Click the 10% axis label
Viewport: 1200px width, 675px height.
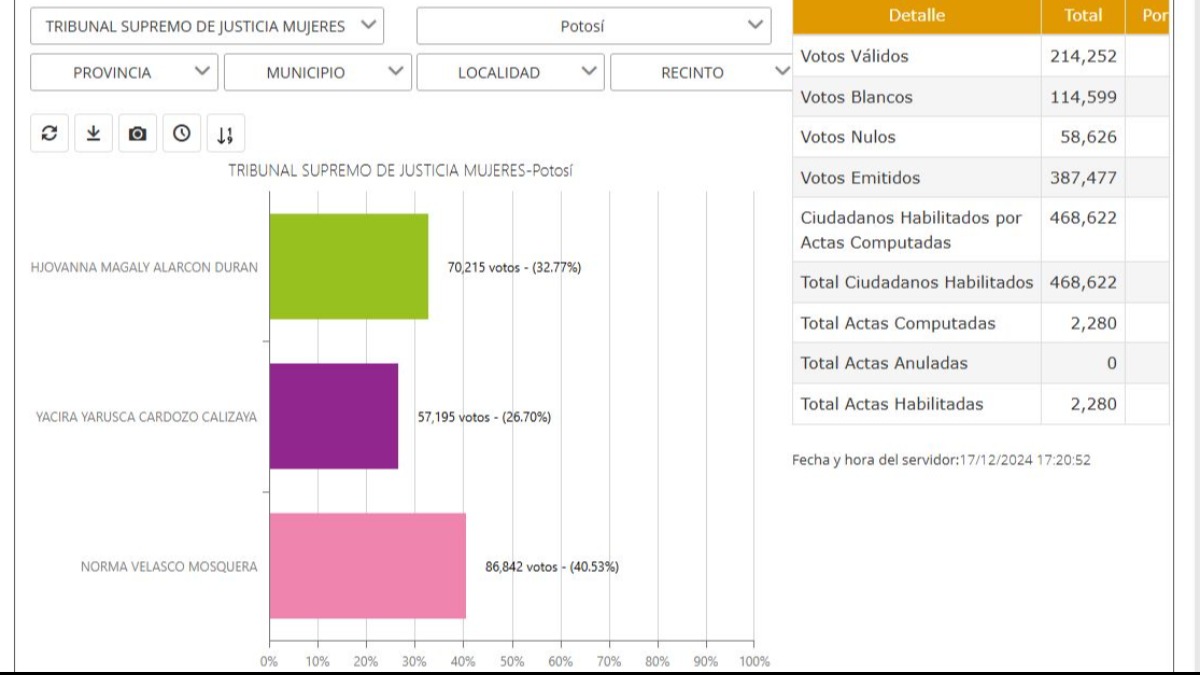[x=317, y=661]
